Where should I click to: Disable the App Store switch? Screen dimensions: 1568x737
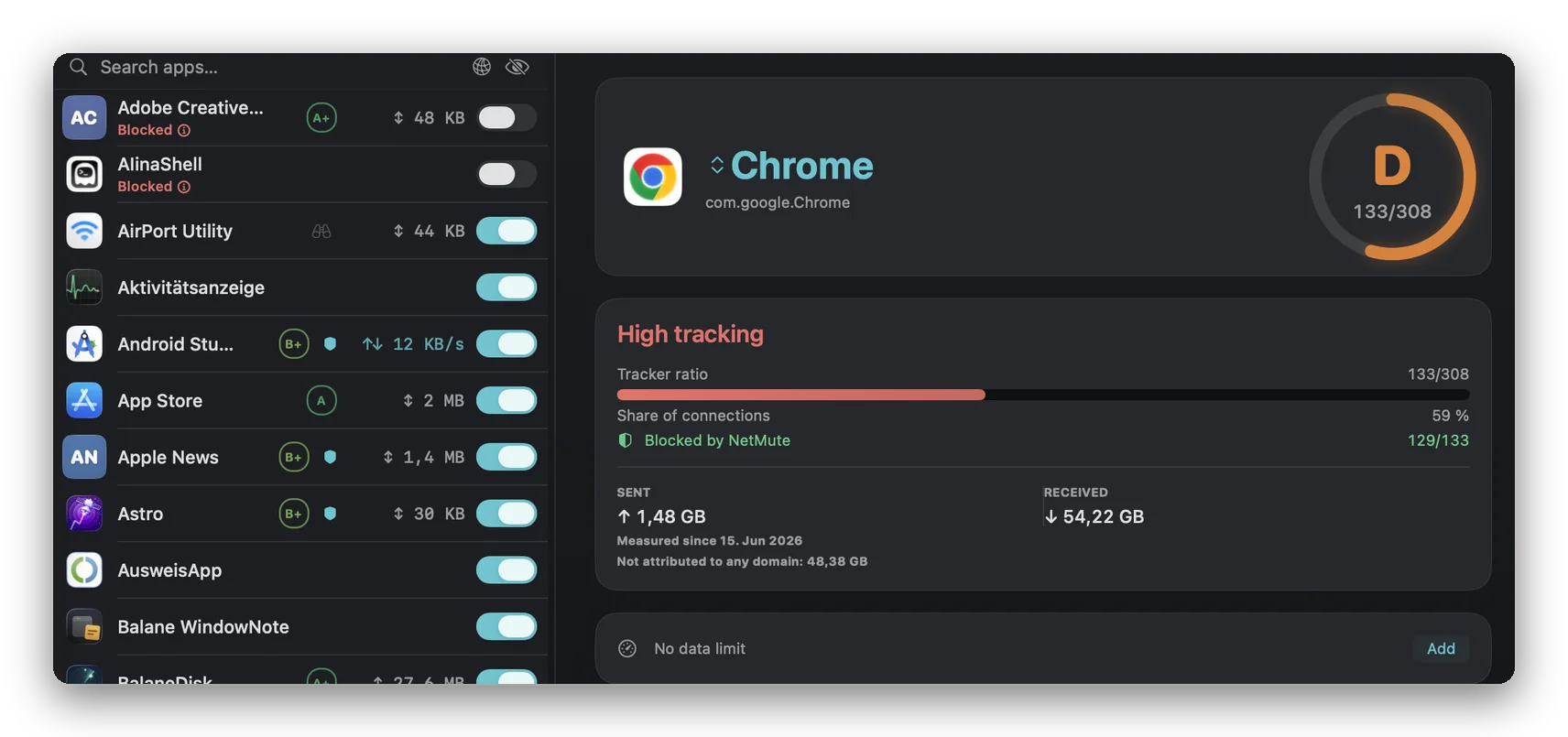coord(506,400)
